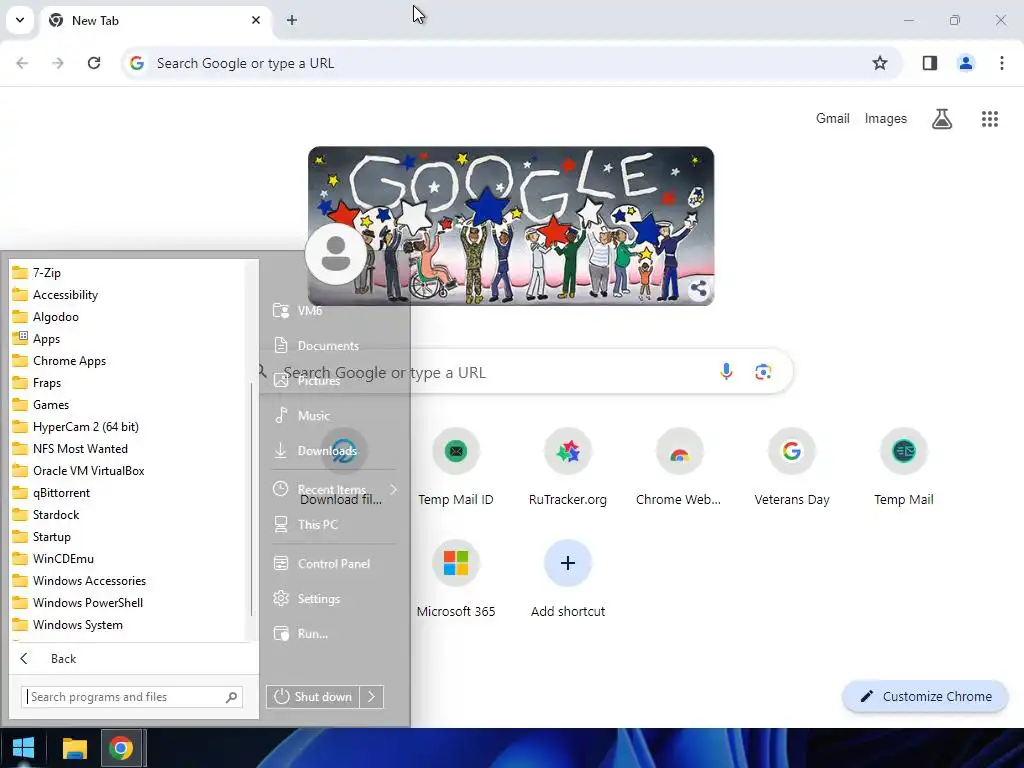The image size is (1024, 768).
Task: Start voice search with microphone icon
Action: click(x=726, y=372)
